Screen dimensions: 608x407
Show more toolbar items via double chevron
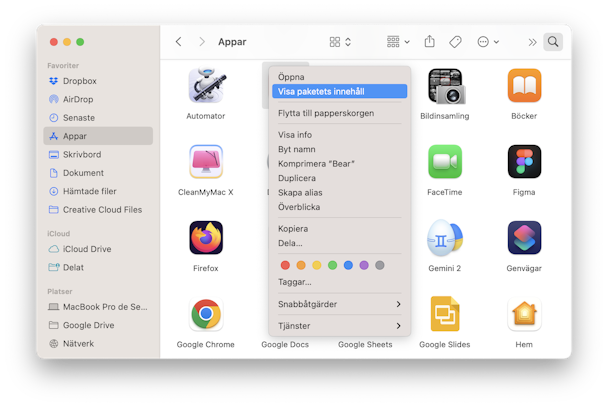[532, 42]
